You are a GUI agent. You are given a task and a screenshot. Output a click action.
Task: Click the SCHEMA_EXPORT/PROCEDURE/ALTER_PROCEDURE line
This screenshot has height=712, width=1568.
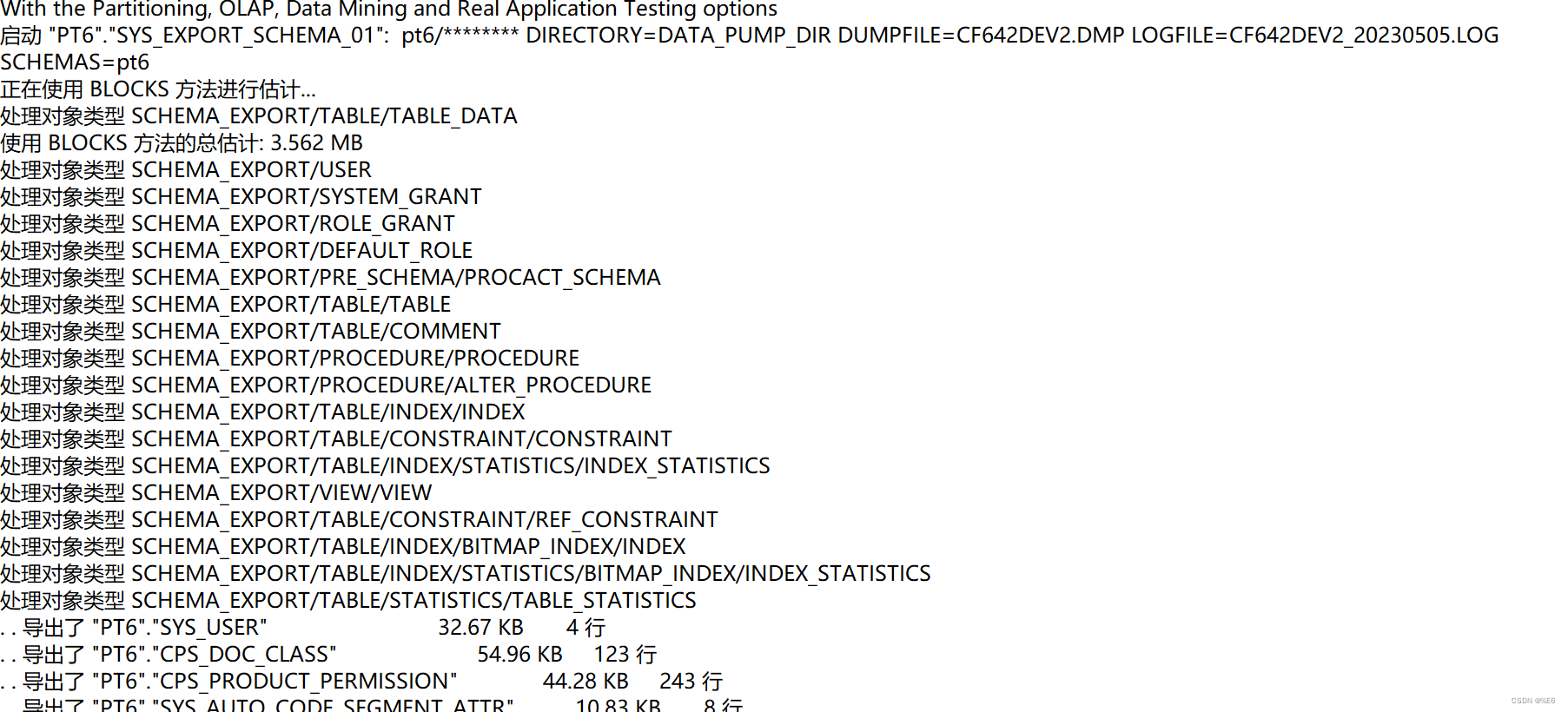tap(326, 386)
